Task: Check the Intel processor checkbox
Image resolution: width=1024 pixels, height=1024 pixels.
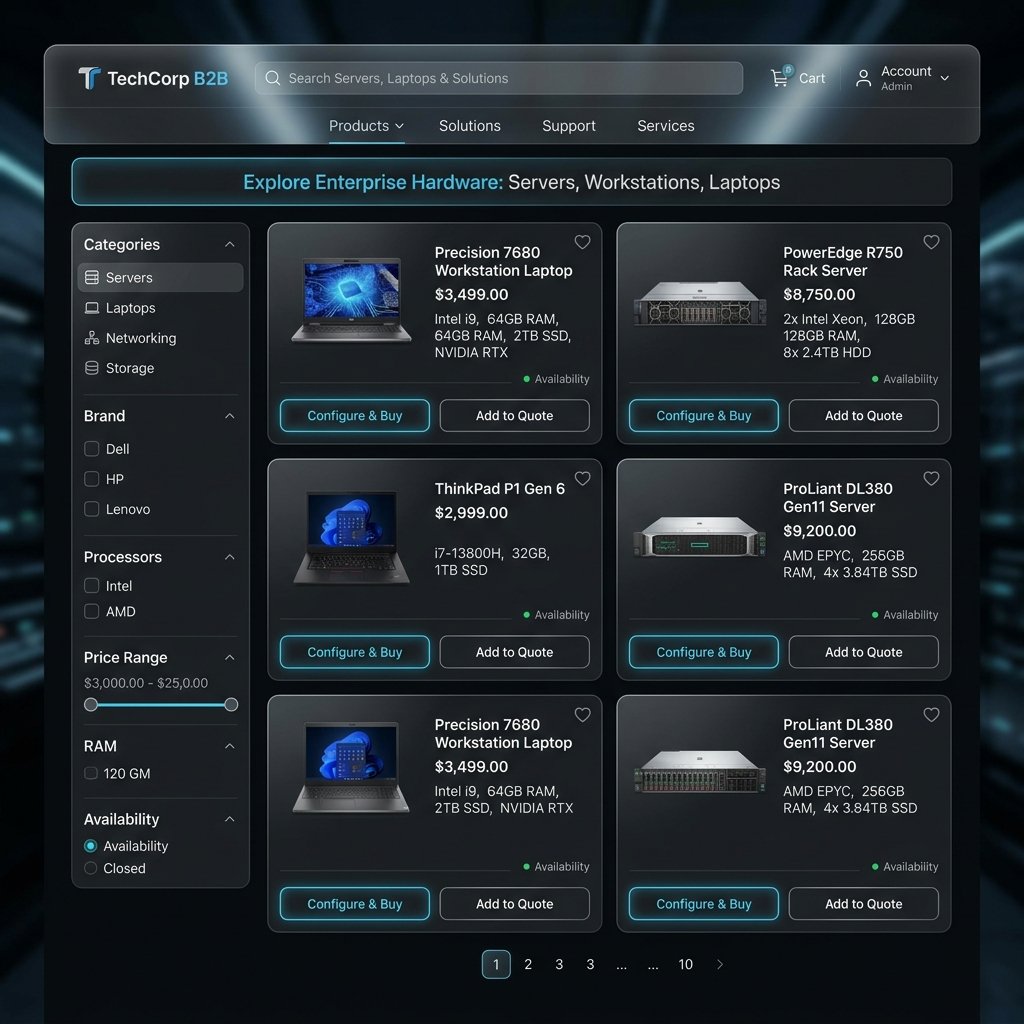Action: (x=91, y=586)
